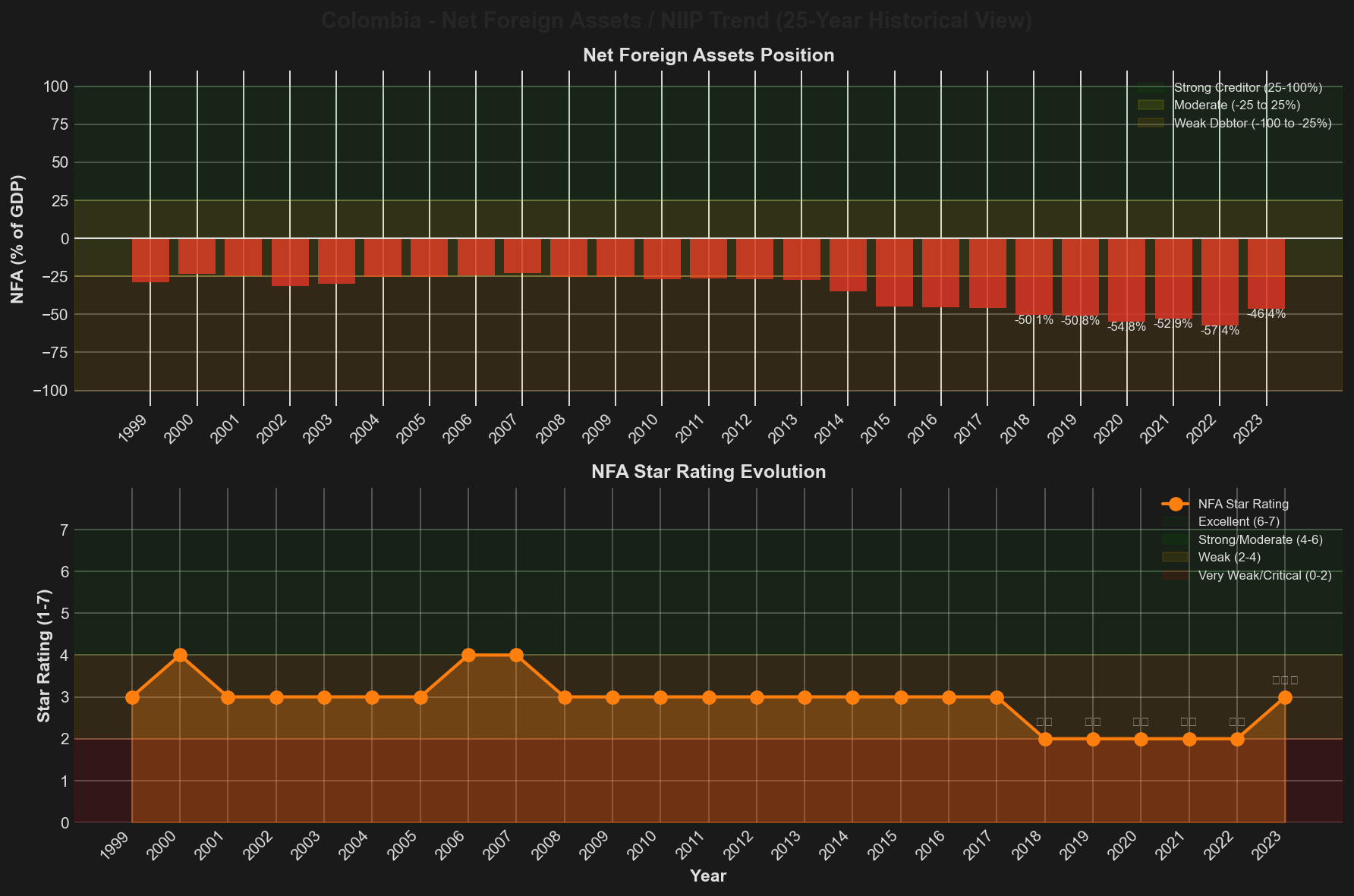Toggle the Very Weak/Critical (0-2) legend entry

tap(1264, 576)
